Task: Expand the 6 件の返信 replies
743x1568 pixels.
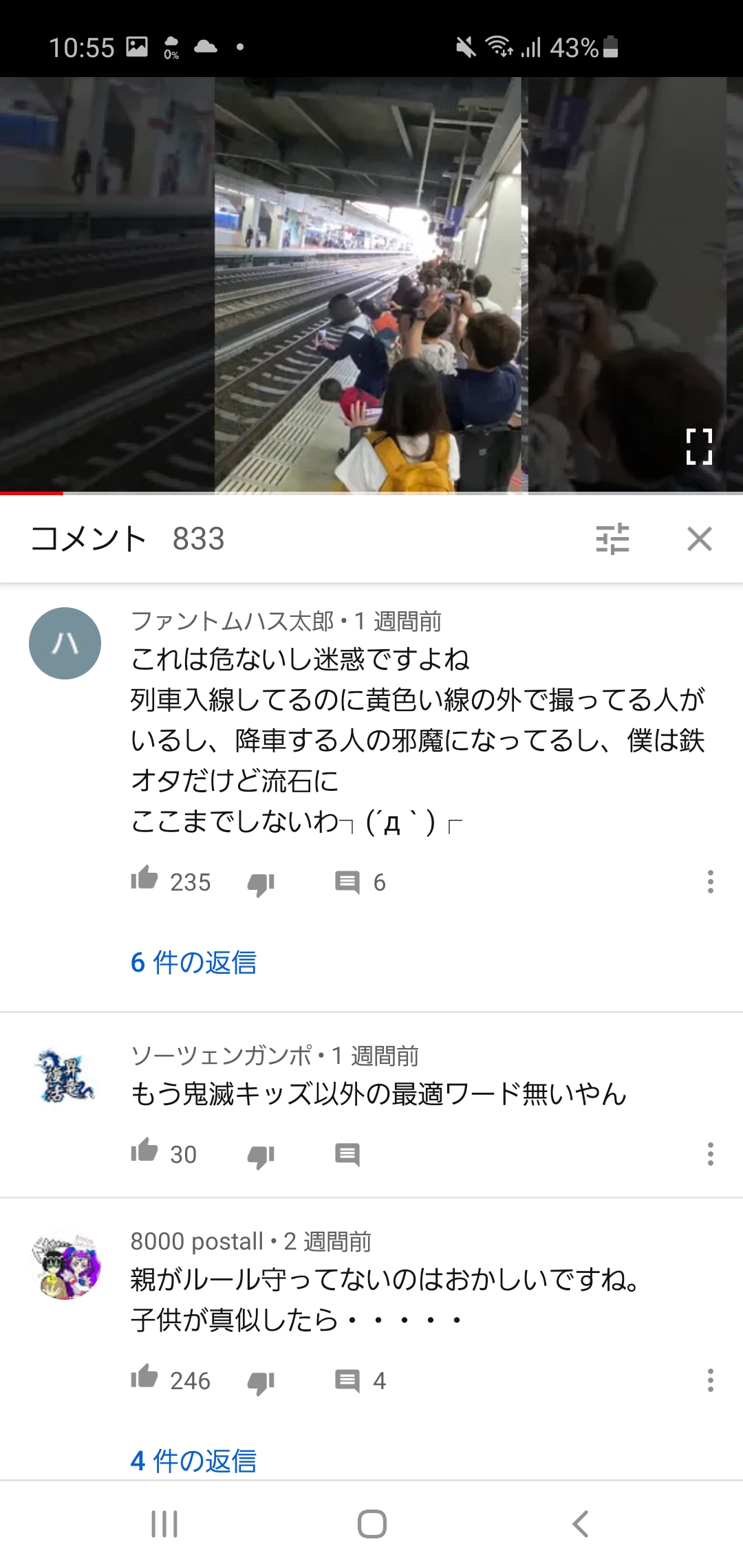Action: (x=193, y=962)
